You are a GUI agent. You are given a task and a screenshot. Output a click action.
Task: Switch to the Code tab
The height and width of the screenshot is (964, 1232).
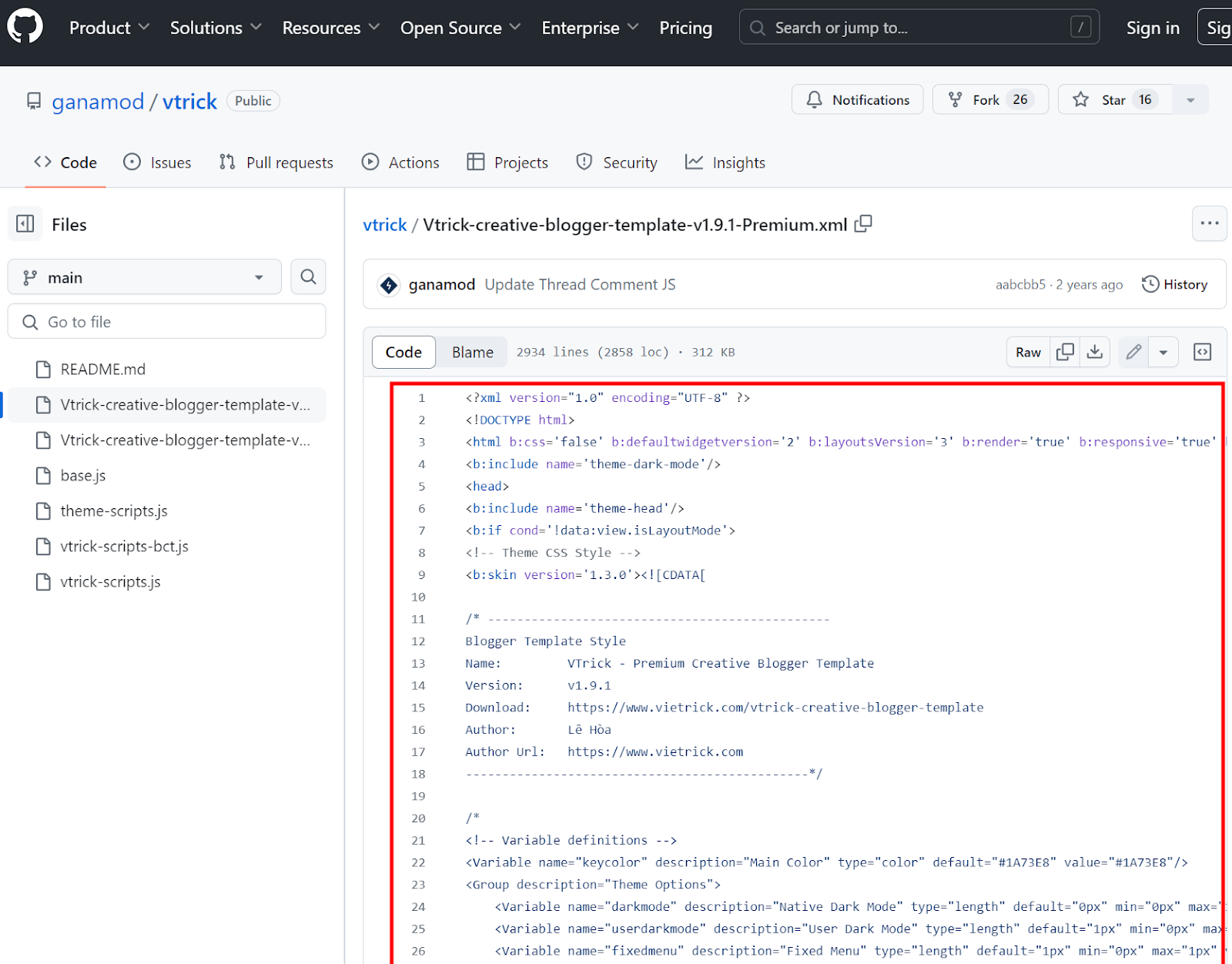point(65,162)
